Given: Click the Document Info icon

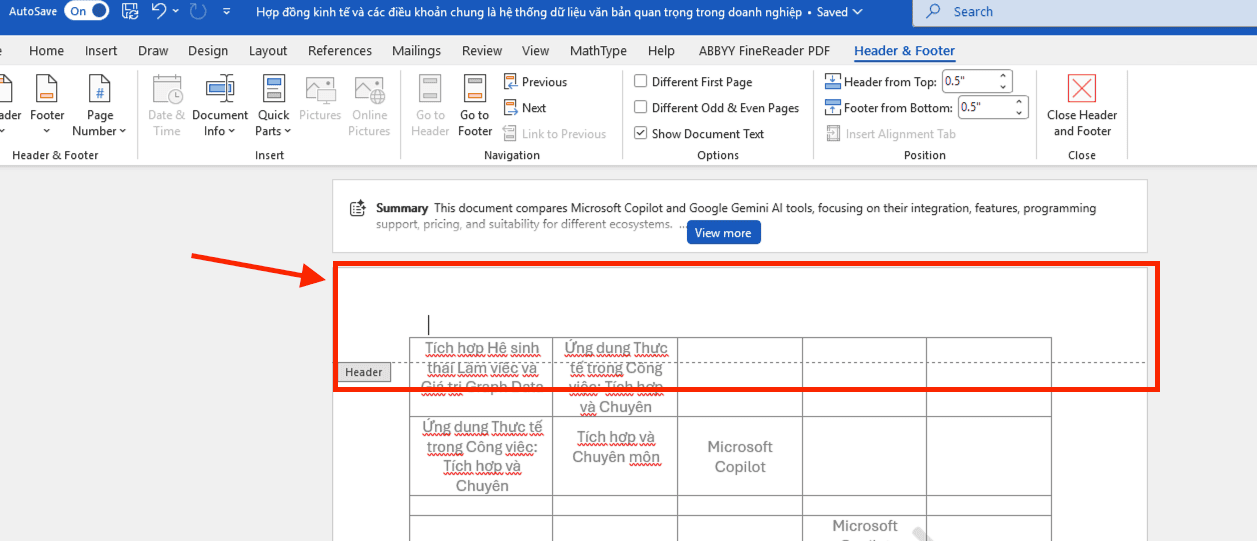Looking at the screenshot, I should (x=220, y=89).
